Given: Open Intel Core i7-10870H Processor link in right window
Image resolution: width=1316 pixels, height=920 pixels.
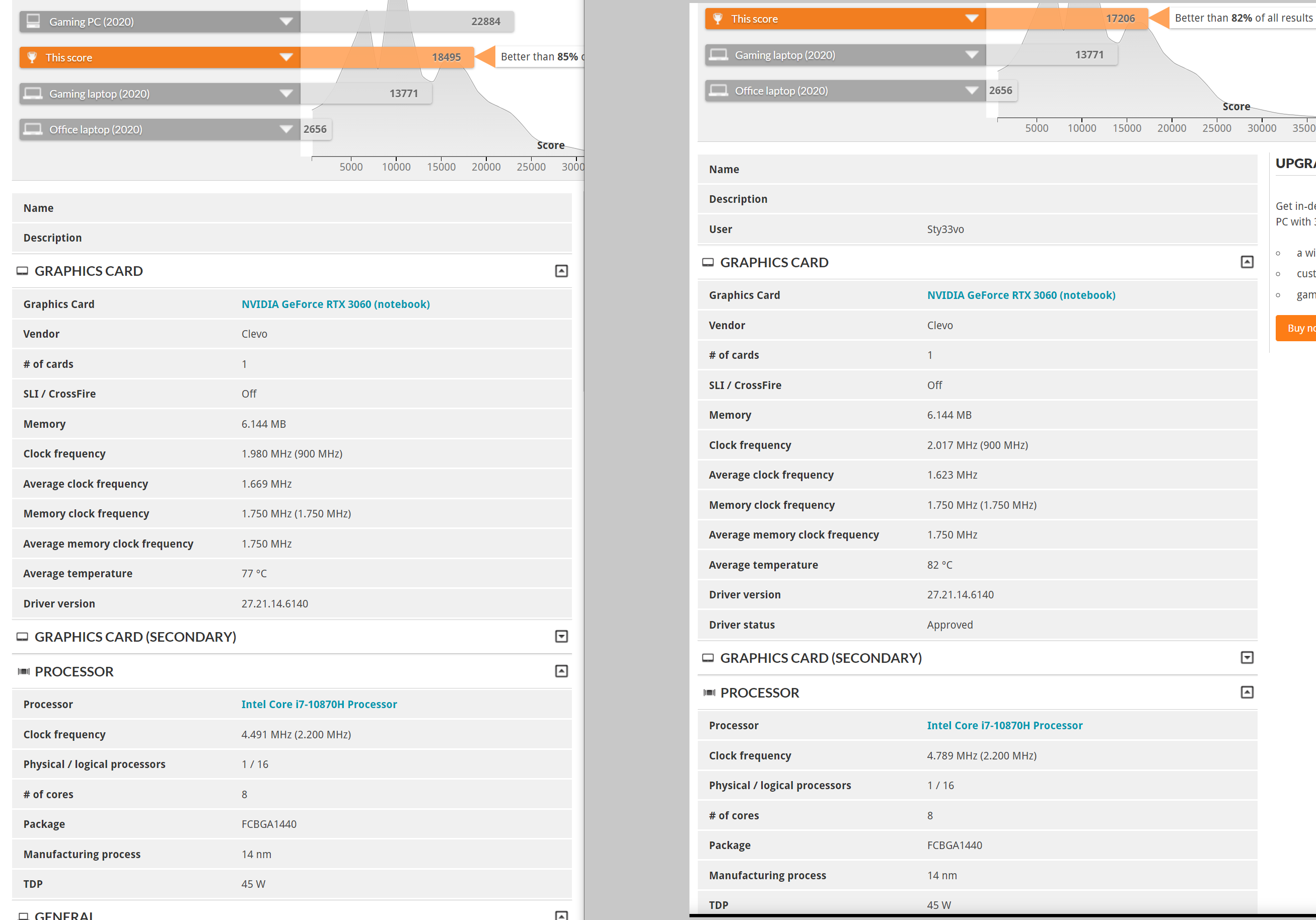Looking at the screenshot, I should [x=1005, y=725].
